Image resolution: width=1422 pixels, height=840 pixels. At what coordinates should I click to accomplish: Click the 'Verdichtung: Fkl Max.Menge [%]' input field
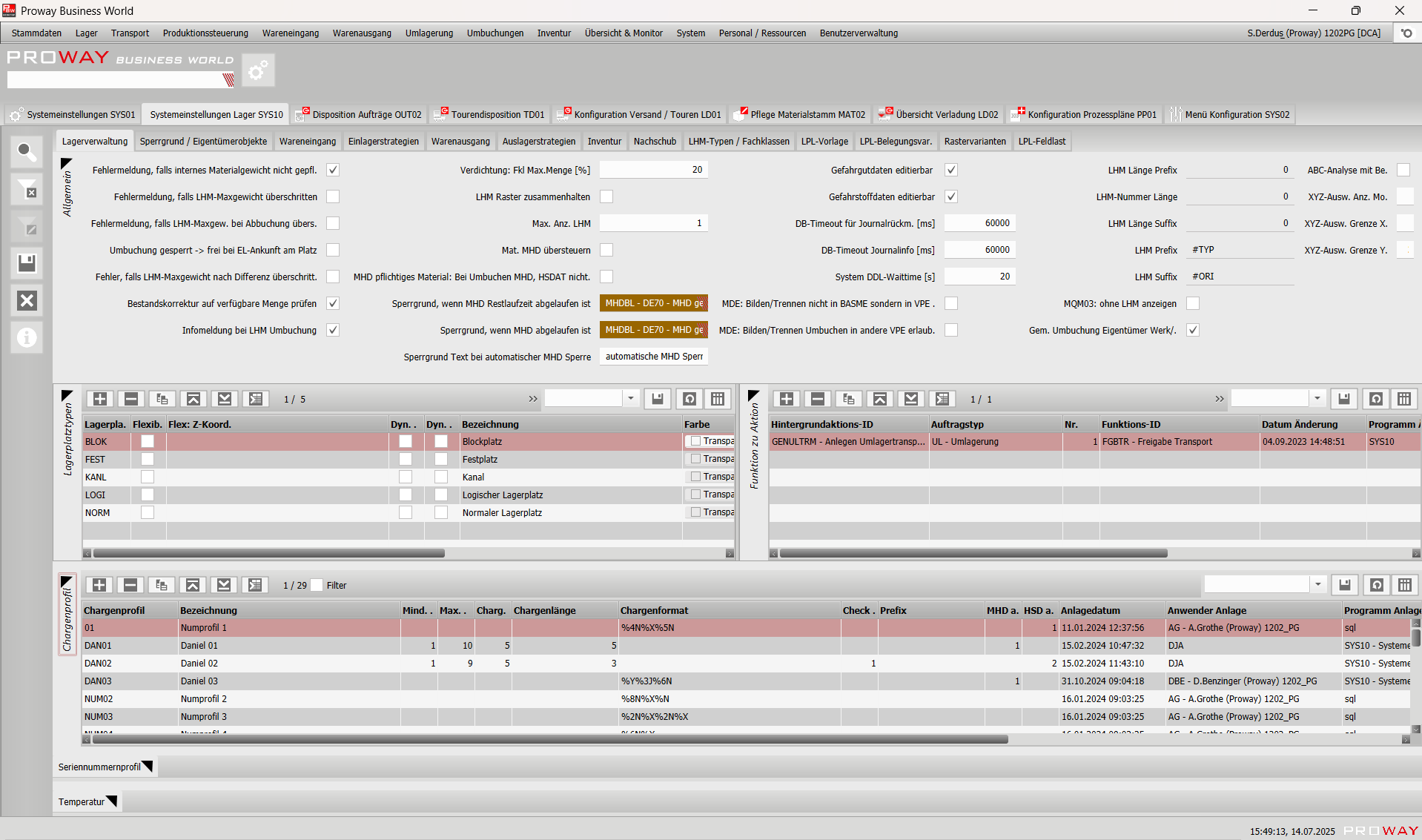[x=653, y=170]
